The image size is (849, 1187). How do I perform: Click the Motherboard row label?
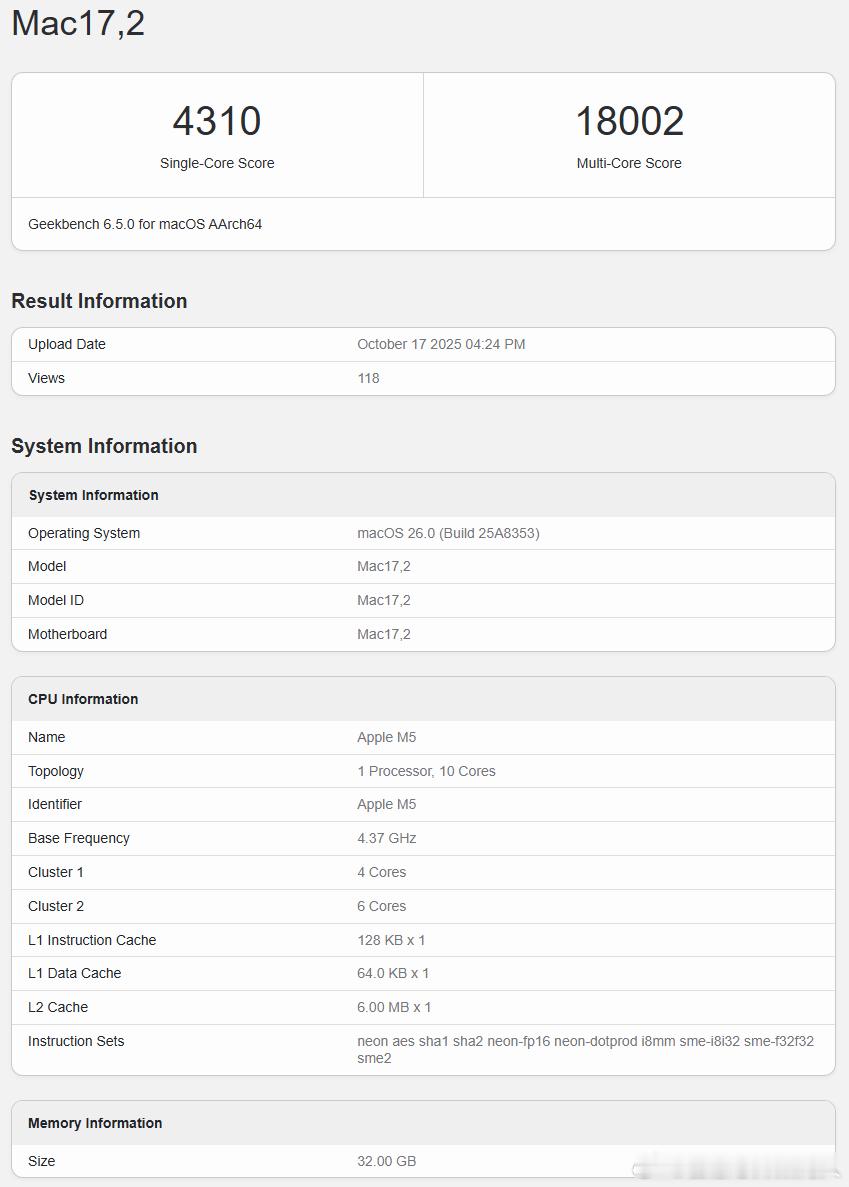click(x=67, y=634)
